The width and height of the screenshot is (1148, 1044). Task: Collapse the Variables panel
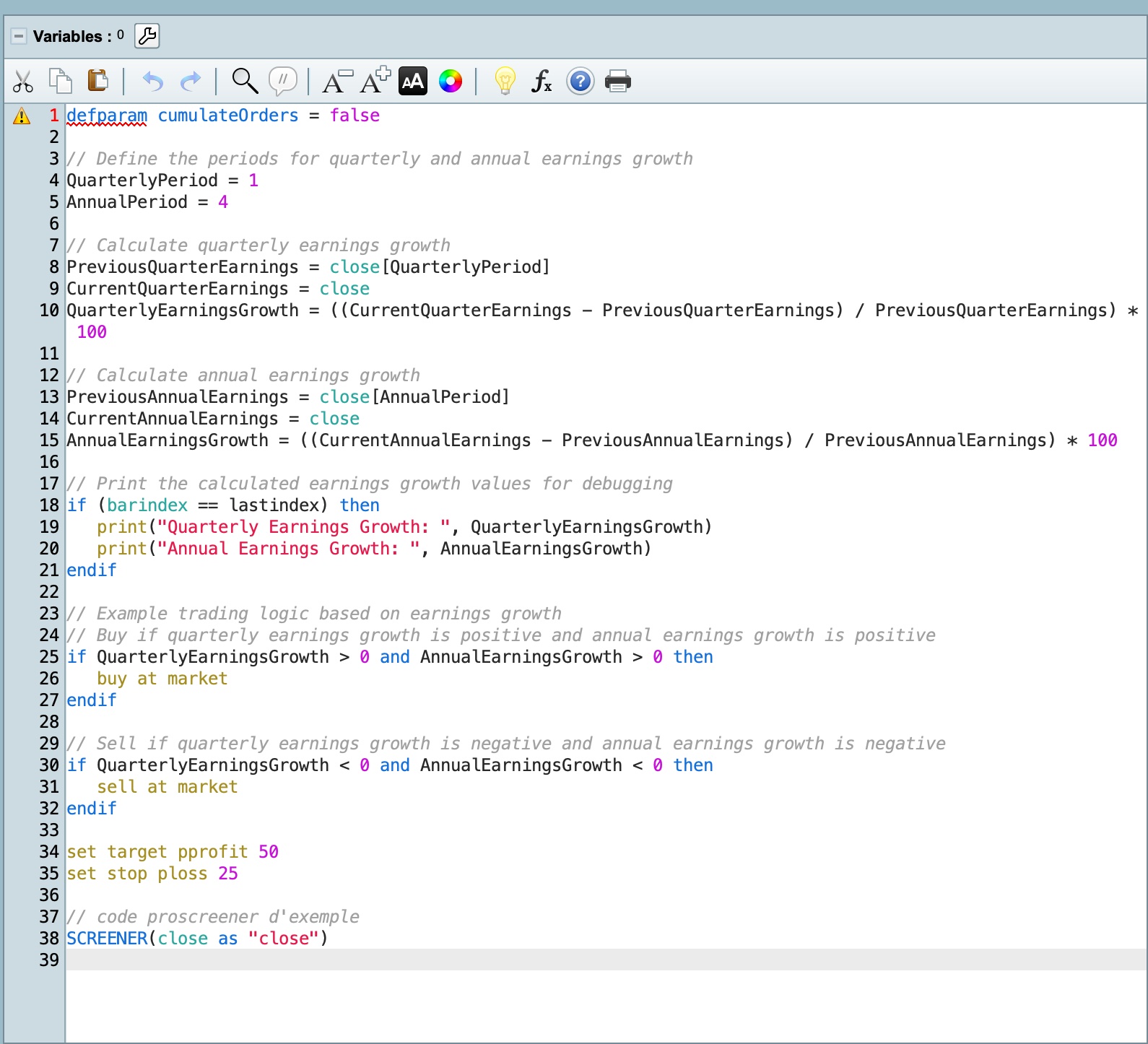pos(19,36)
